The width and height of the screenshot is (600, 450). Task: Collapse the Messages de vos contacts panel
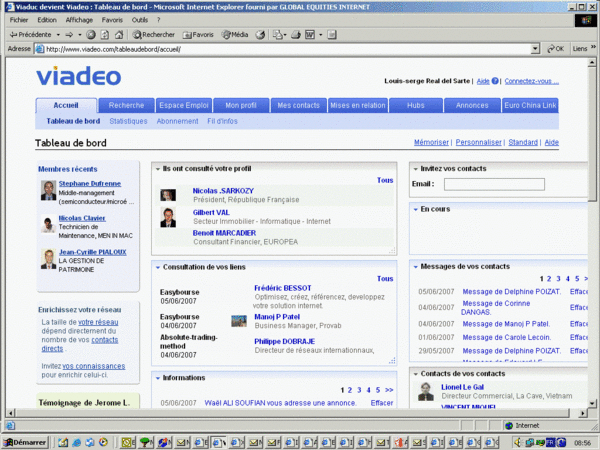click(x=416, y=267)
